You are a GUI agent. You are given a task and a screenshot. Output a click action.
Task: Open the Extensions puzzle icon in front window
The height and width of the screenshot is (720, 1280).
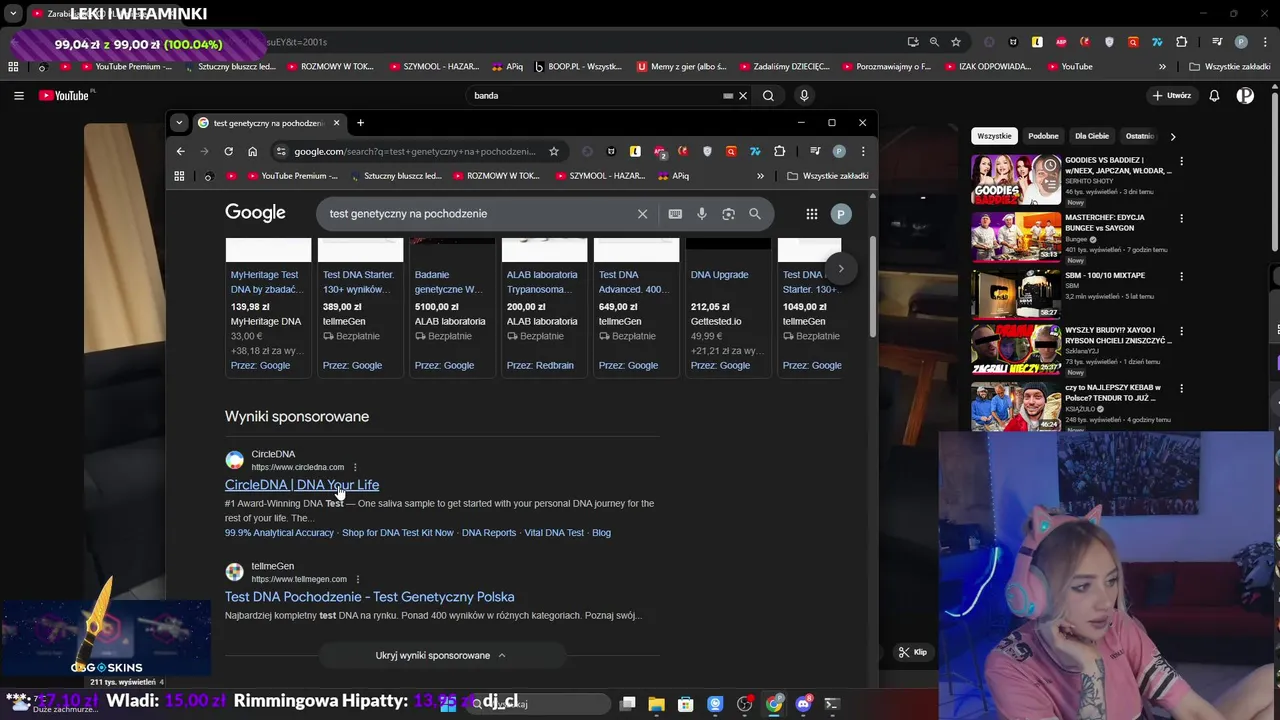coord(779,151)
